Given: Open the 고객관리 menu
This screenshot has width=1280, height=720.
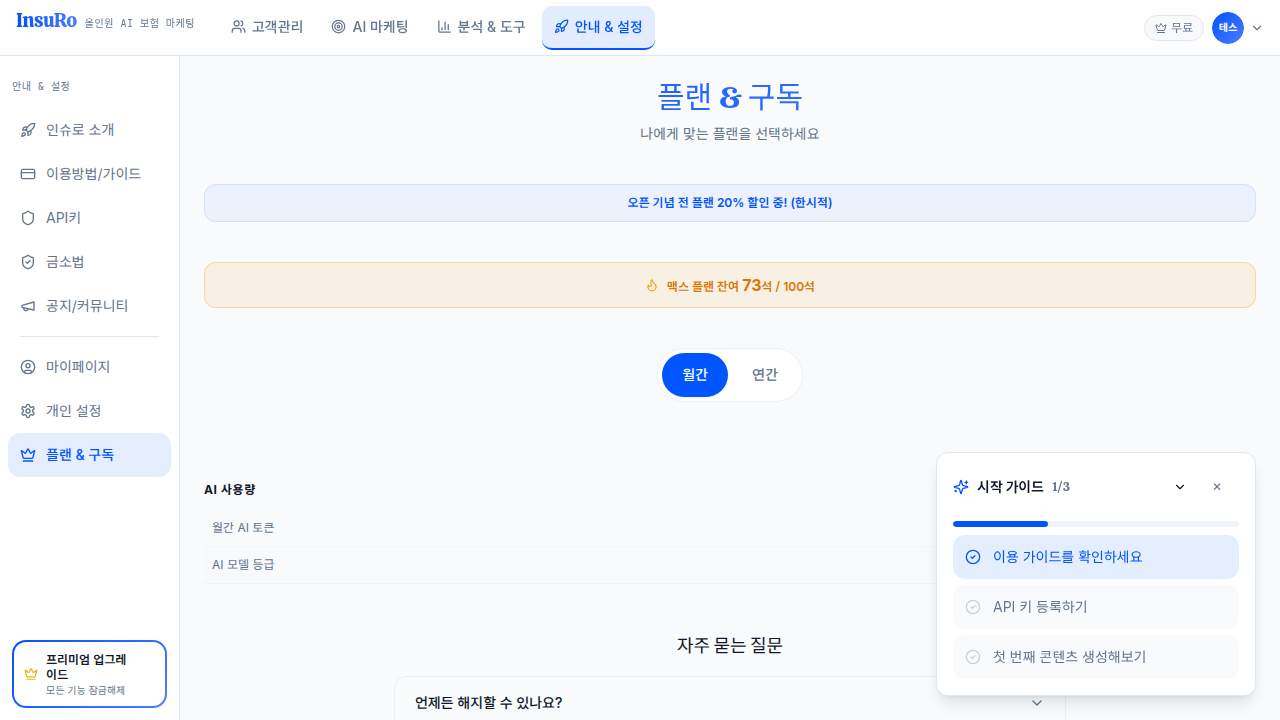Looking at the screenshot, I should [267, 27].
